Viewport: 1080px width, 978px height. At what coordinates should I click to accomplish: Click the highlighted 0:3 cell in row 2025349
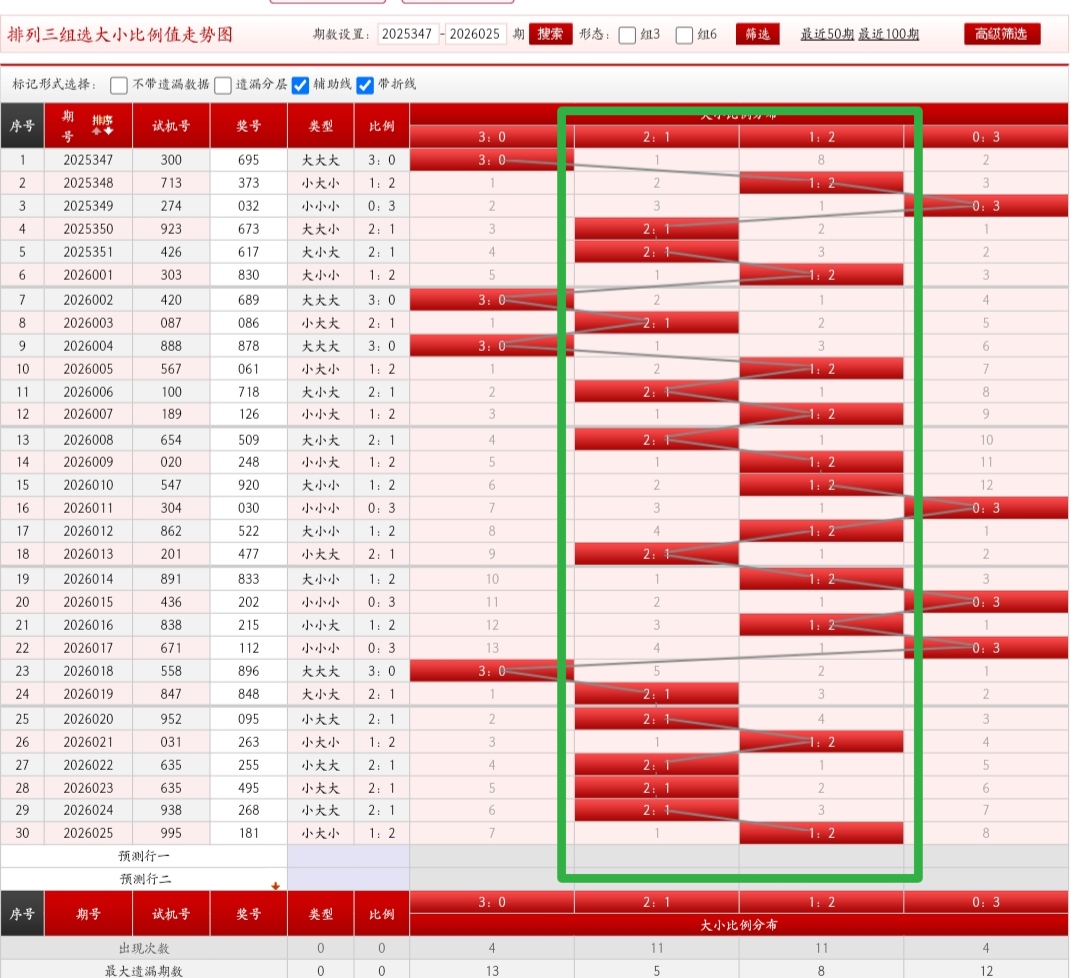pos(986,206)
